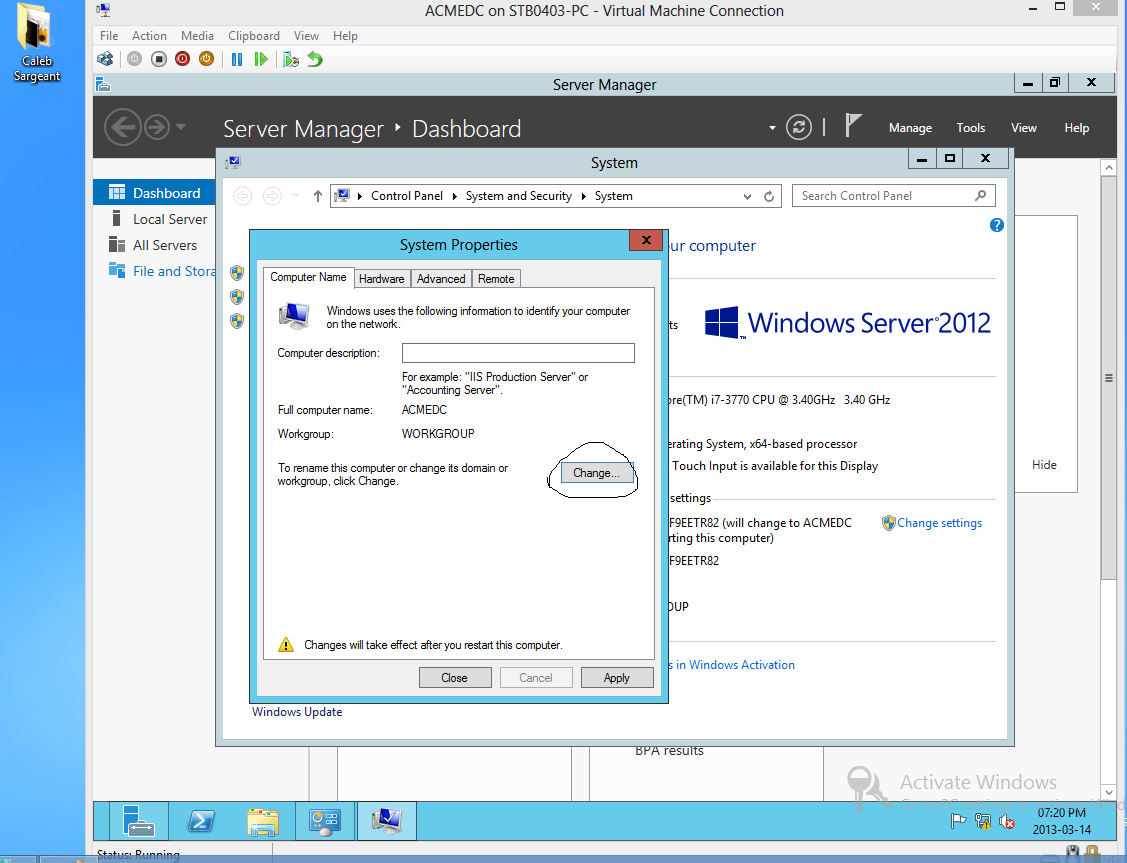Image resolution: width=1127 pixels, height=863 pixels.
Task: Open the Action menu
Action: (x=149, y=36)
